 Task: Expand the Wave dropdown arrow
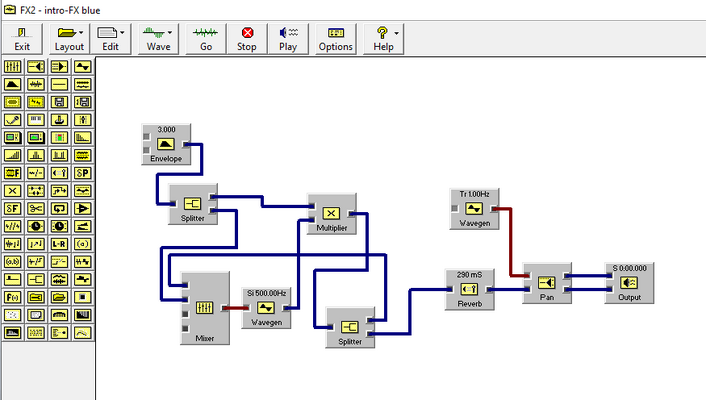(x=170, y=32)
